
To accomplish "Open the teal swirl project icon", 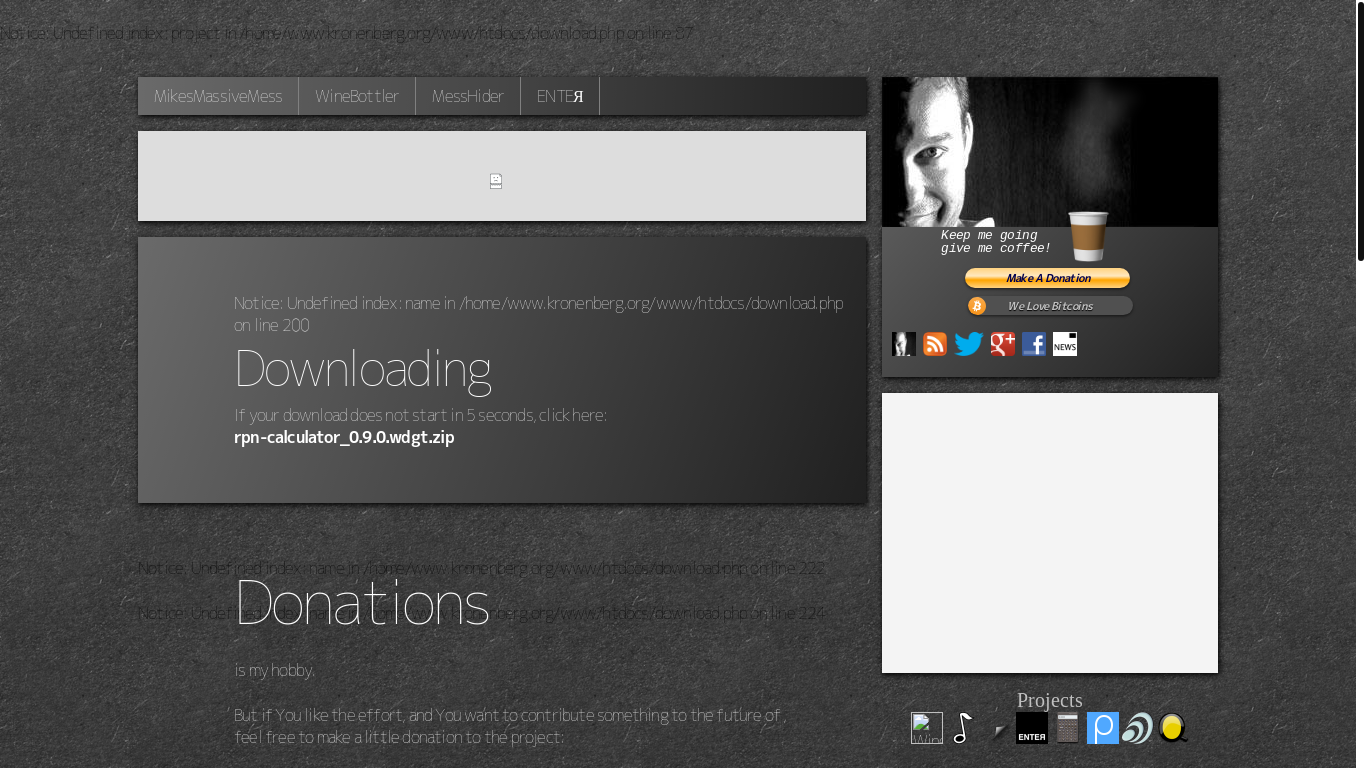I will point(1137,728).
